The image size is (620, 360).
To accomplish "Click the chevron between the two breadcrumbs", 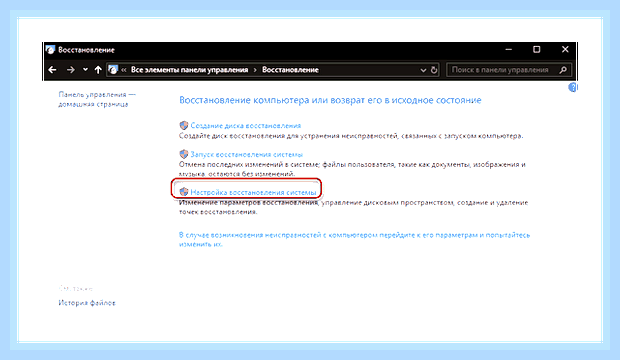I will pyautogui.click(x=255, y=70).
